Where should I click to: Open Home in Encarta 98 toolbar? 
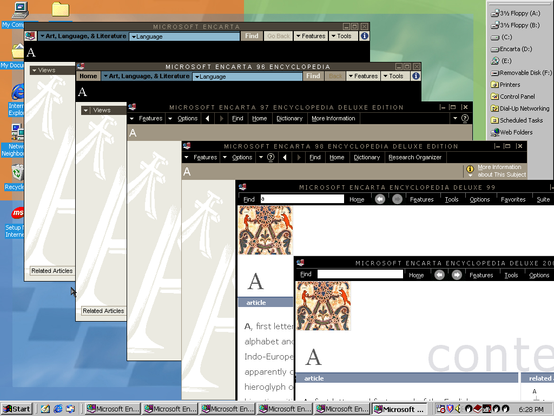pyautogui.click(x=336, y=157)
